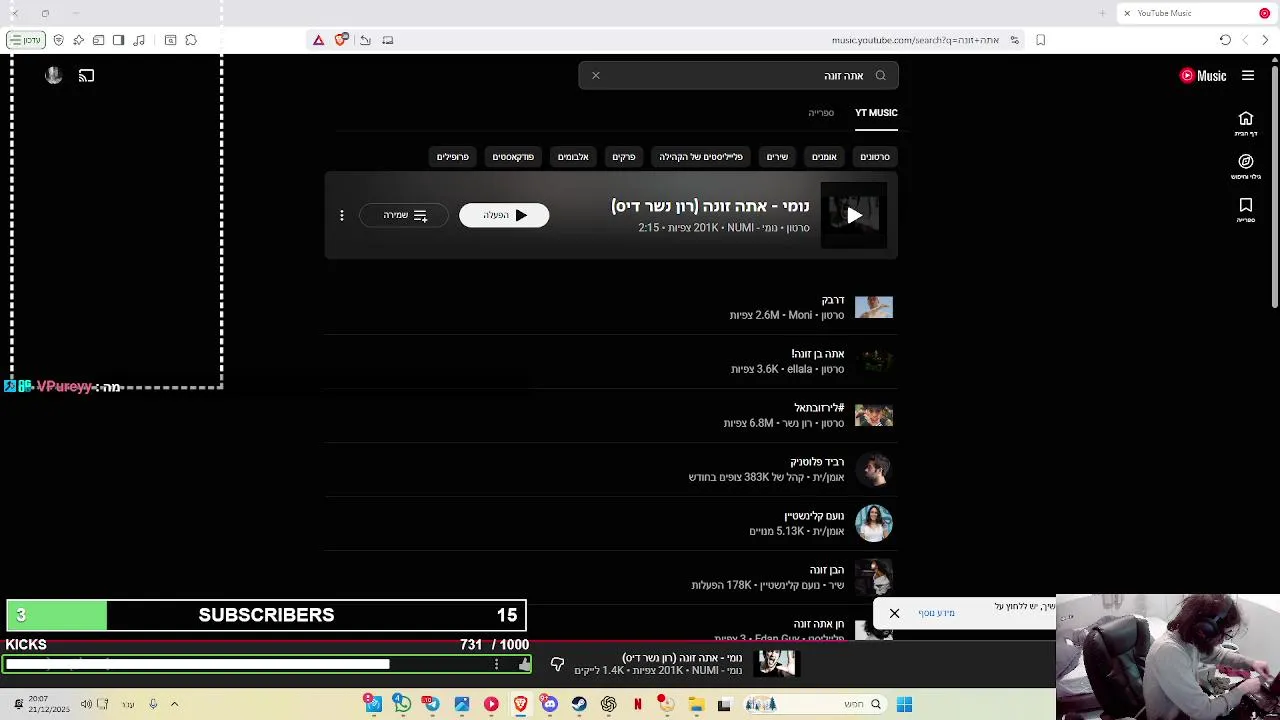The width and height of the screenshot is (1280, 720).
Task: Click the address bar URL
Action: (x=915, y=40)
